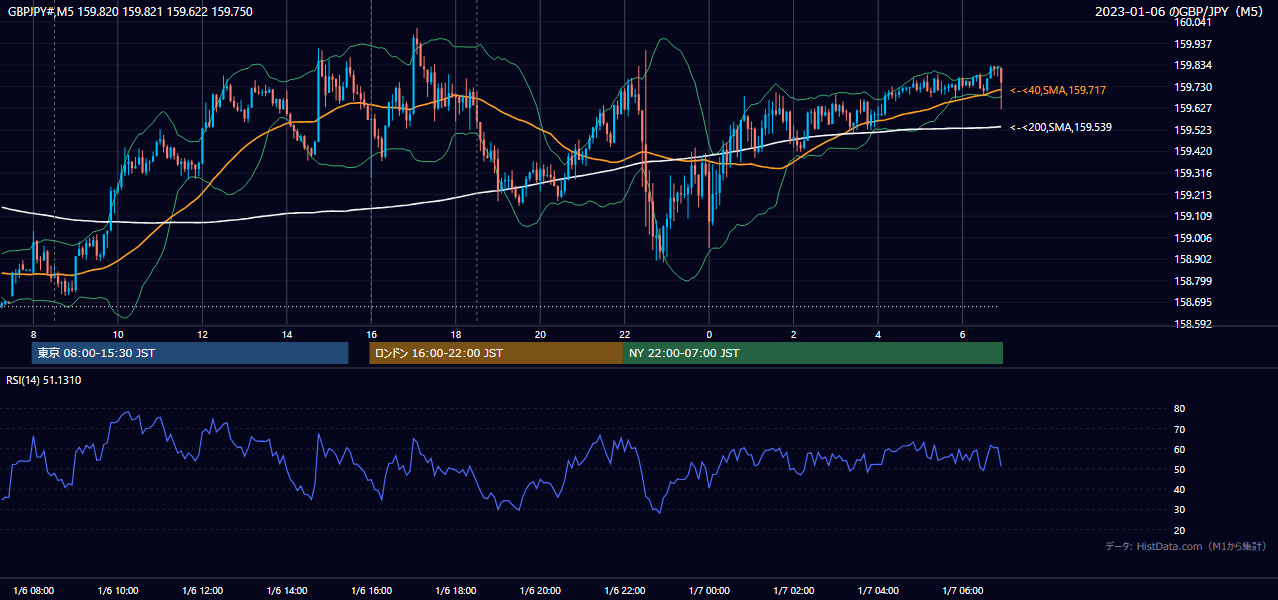This screenshot has height=600, width=1278.
Task: Click RSI scale level 60
Action: tap(1179, 449)
